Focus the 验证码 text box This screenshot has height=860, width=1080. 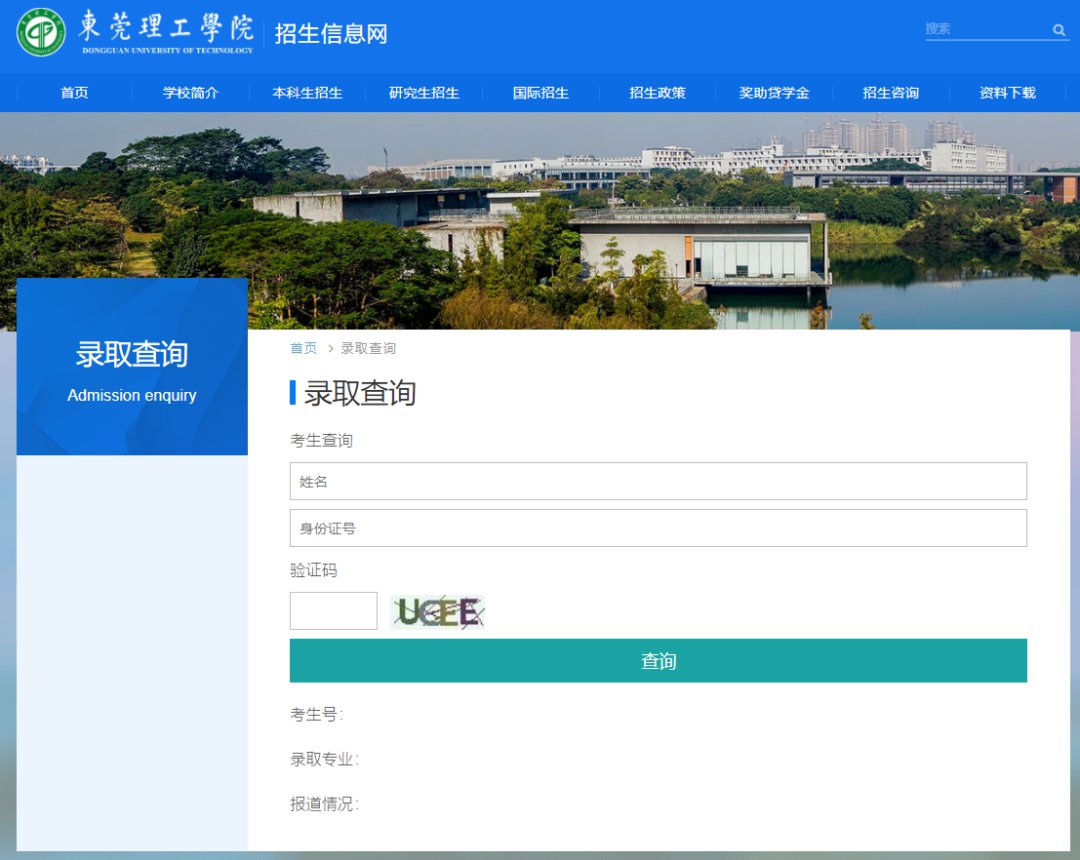[333, 611]
